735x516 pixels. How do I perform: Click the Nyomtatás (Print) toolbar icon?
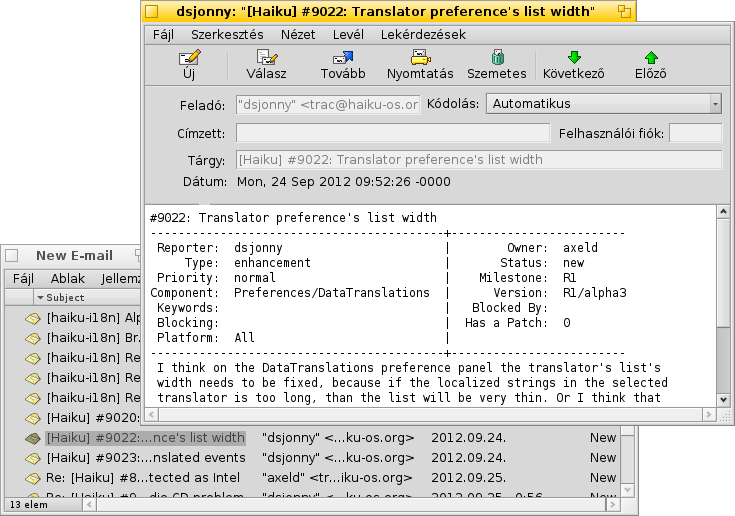point(420,59)
